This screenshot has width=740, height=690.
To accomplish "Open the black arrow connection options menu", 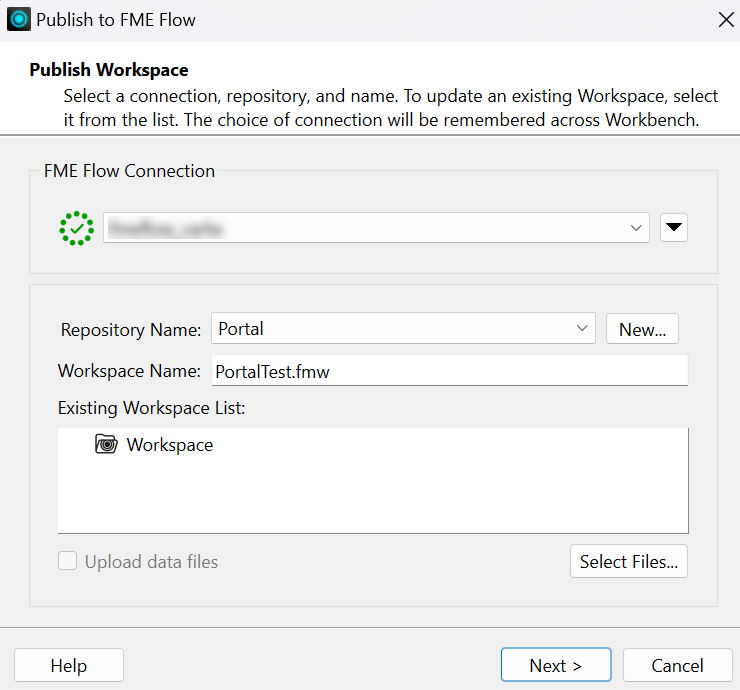I will point(673,227).
